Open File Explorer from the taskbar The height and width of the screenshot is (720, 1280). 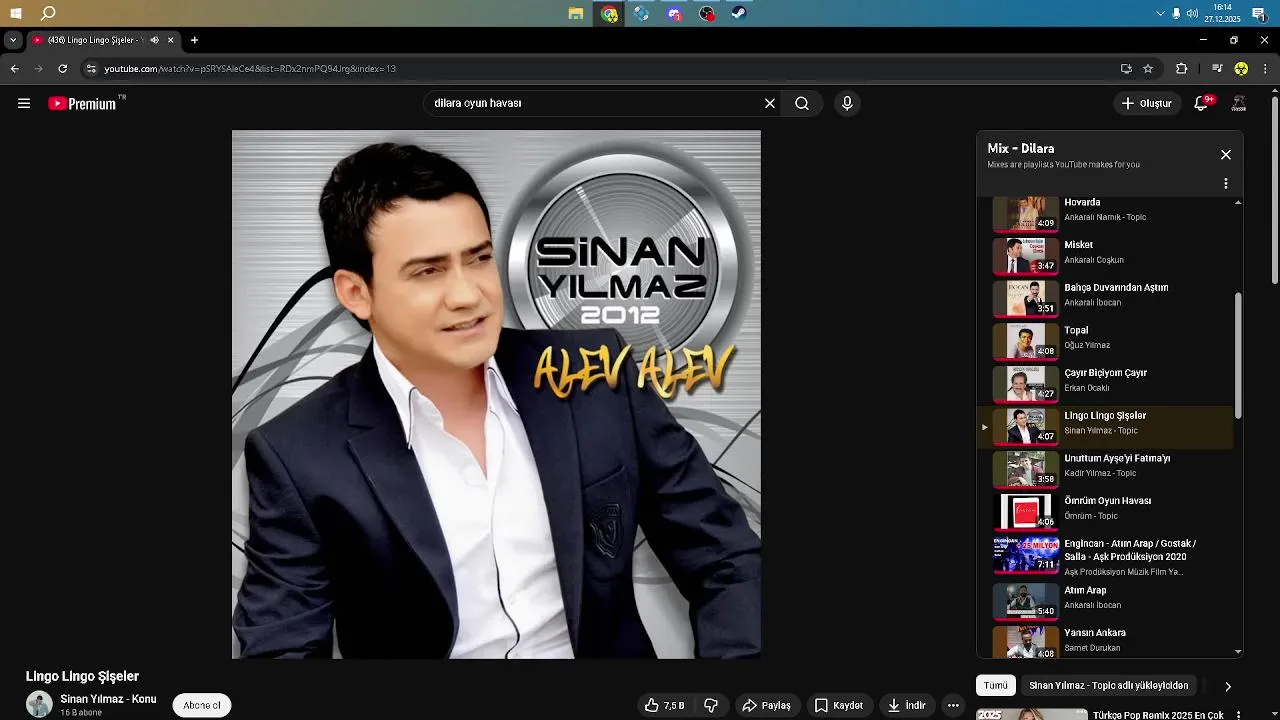576,14
